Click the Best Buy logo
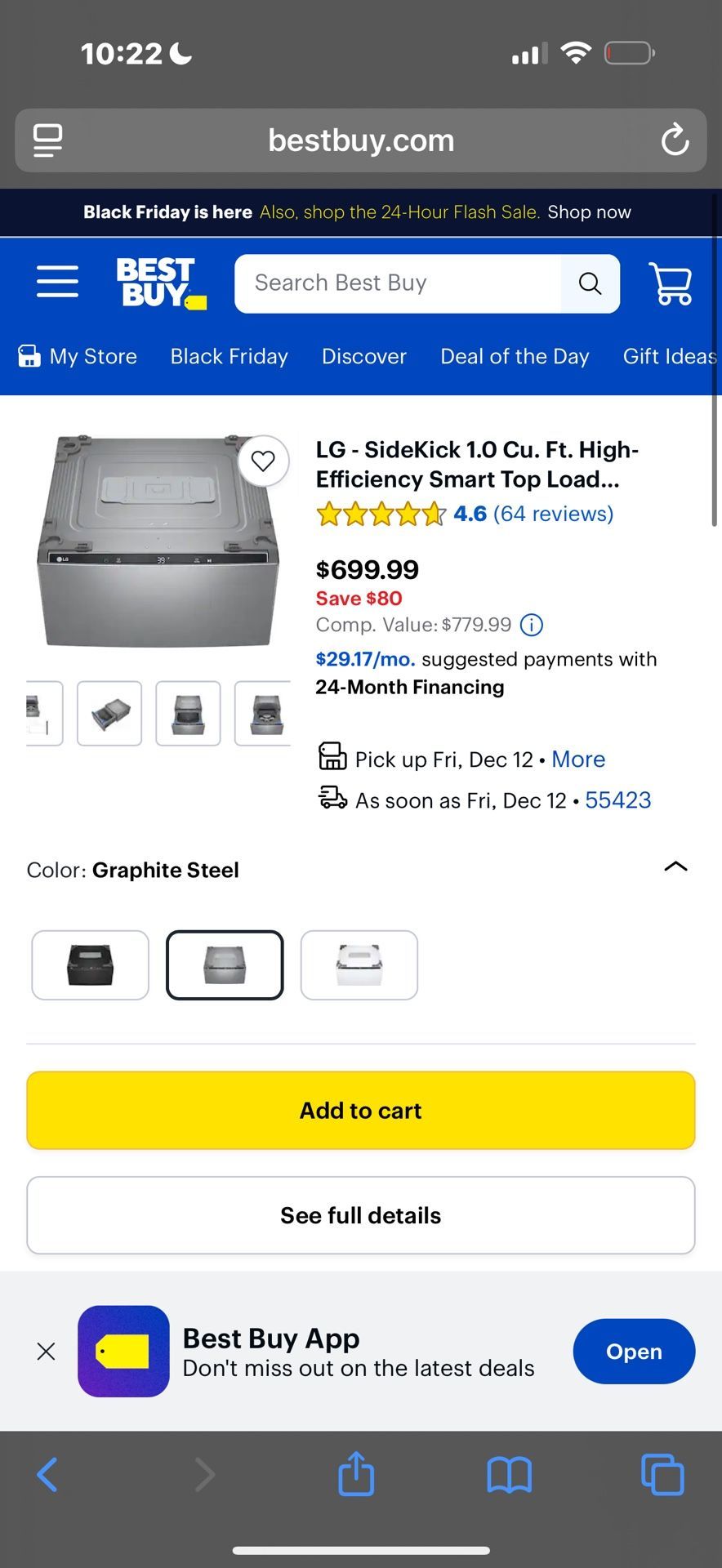The height and width of the screenshot is (1568, 722). pyautogui.click(x=159, y=283)
